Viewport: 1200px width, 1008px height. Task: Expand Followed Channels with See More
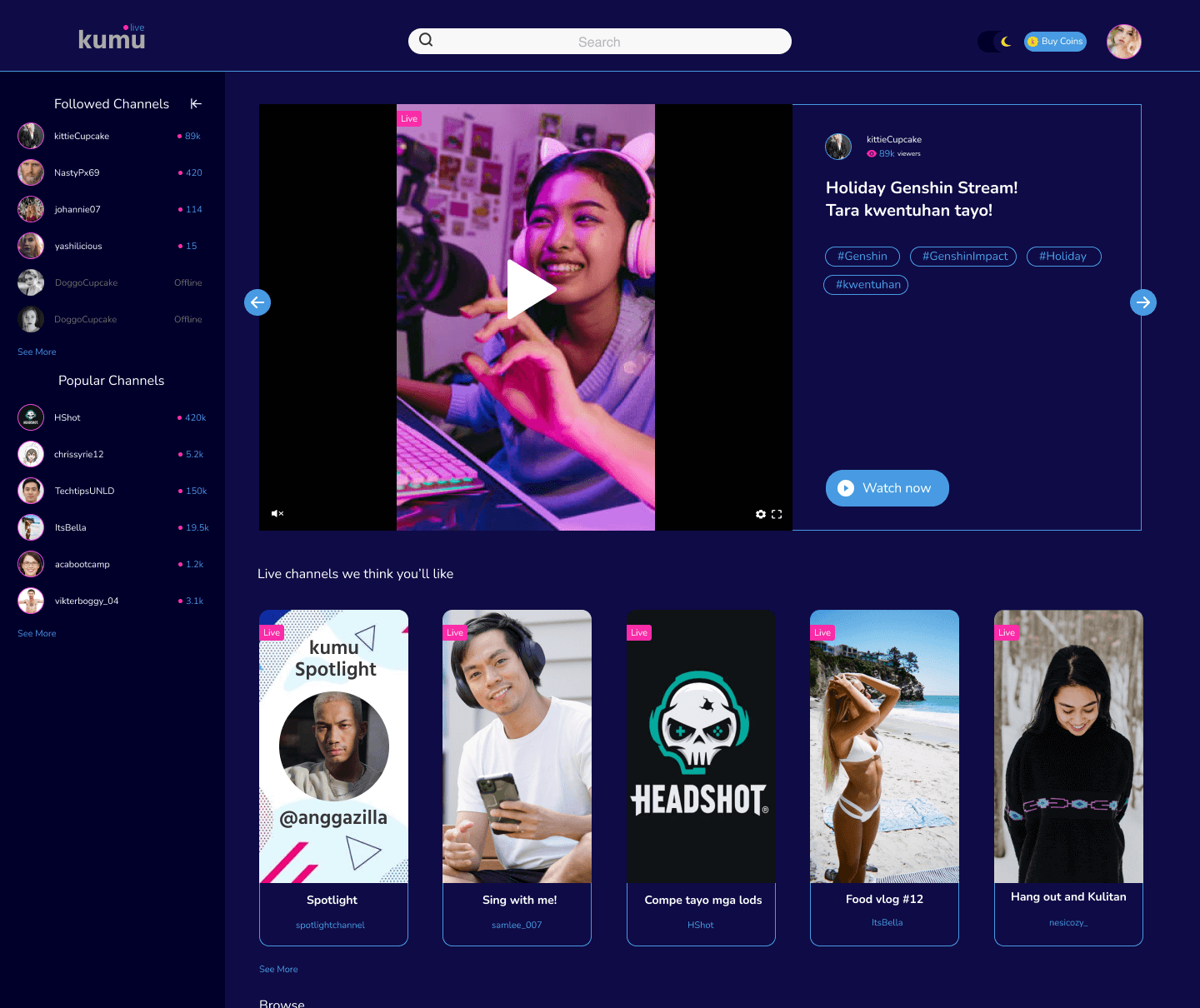click(x=37, y=352)
